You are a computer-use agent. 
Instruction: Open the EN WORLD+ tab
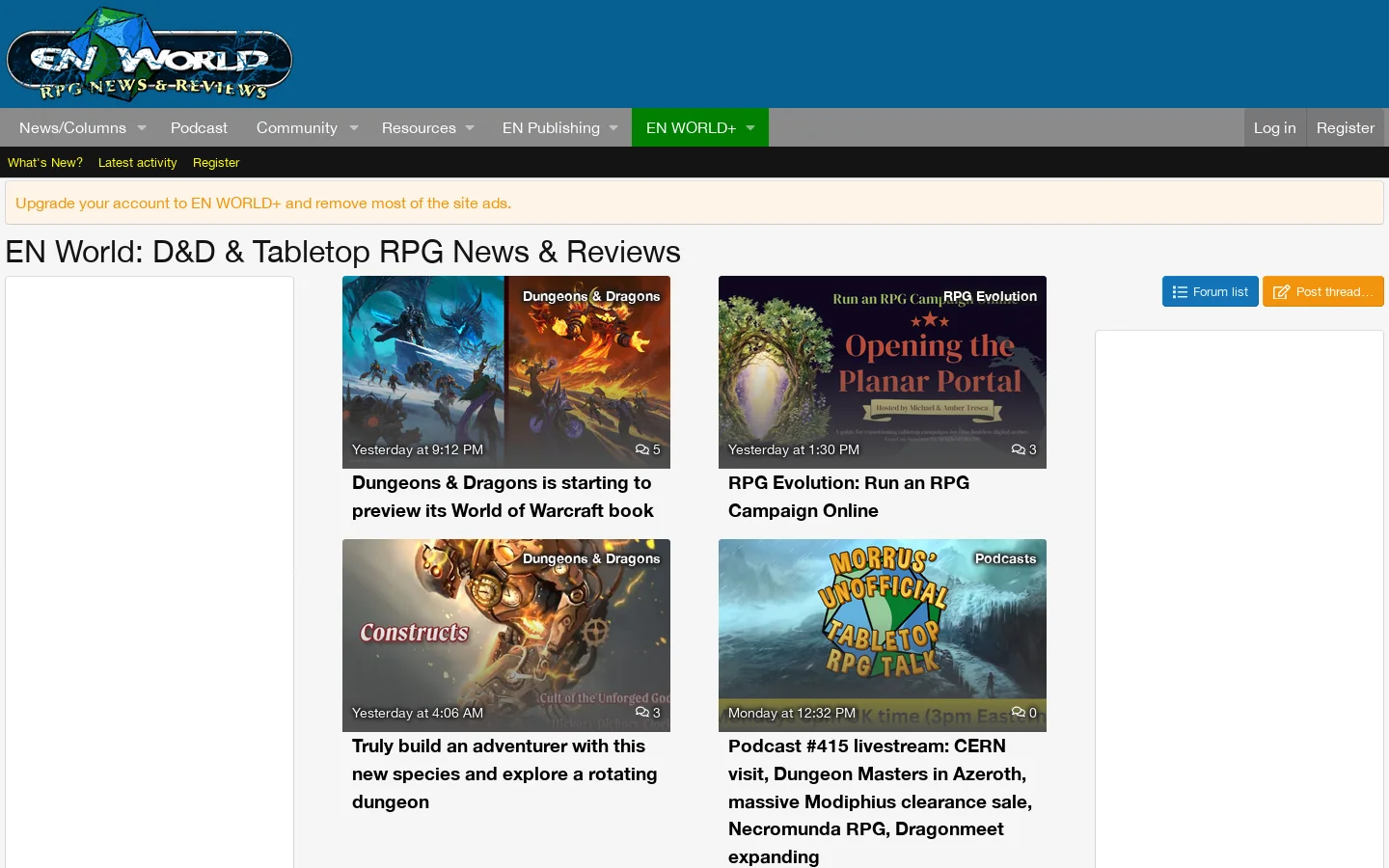pos(691,127)
